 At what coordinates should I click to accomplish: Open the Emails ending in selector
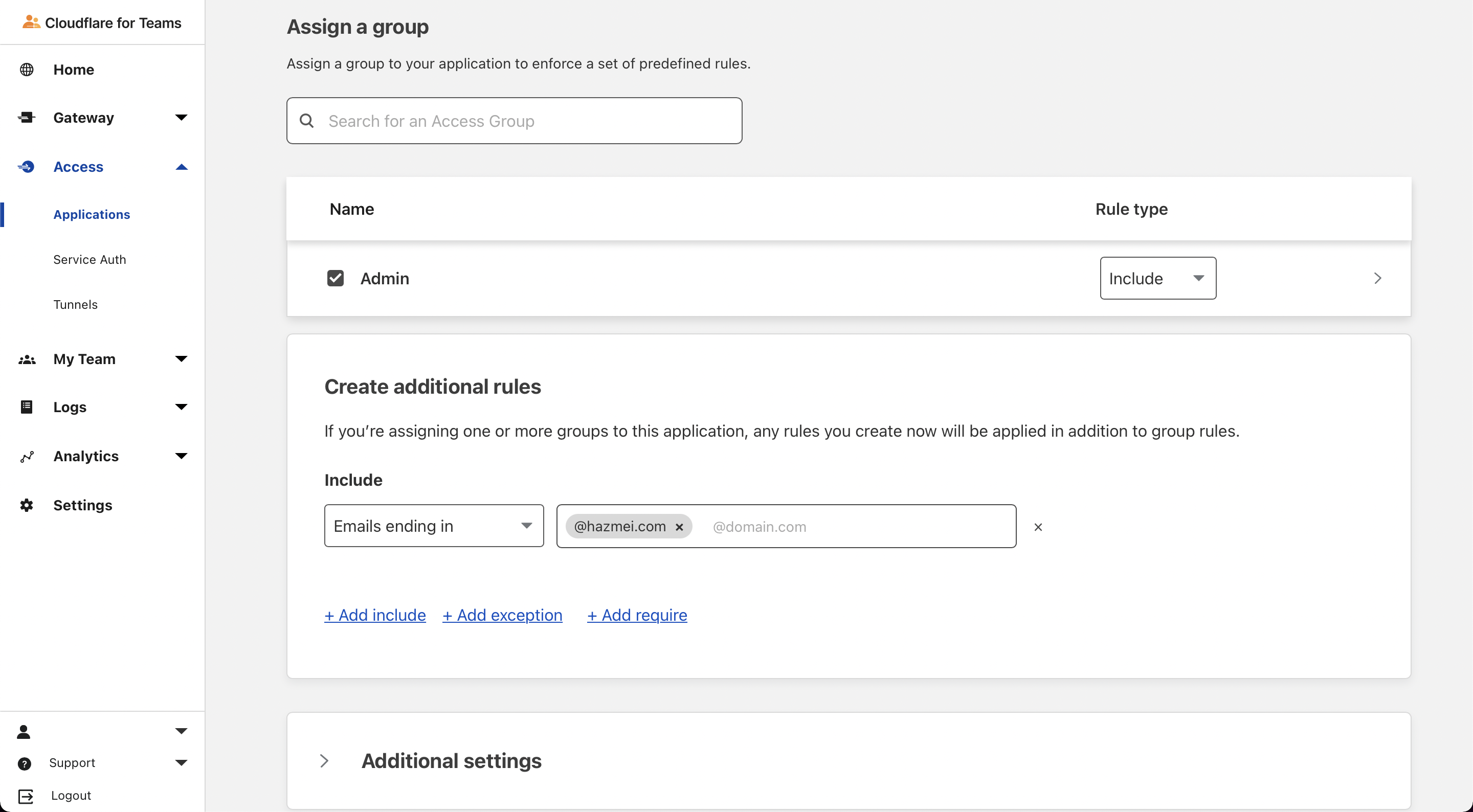(433, 526)
